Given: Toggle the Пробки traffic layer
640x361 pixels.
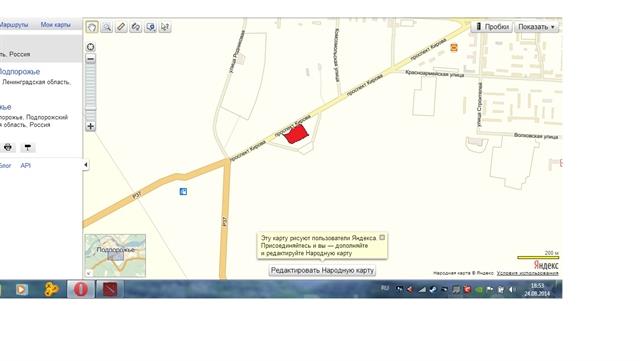Looking at the screenshot, I should (492, 27).
